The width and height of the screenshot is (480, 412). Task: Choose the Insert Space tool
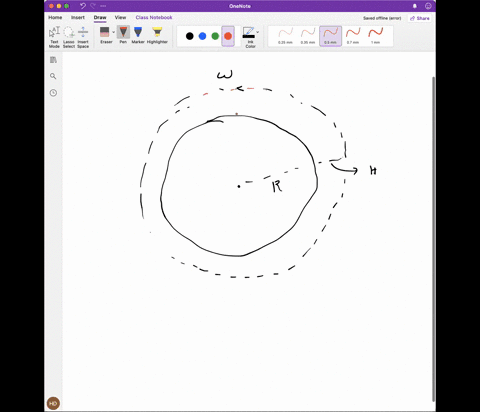83,37
